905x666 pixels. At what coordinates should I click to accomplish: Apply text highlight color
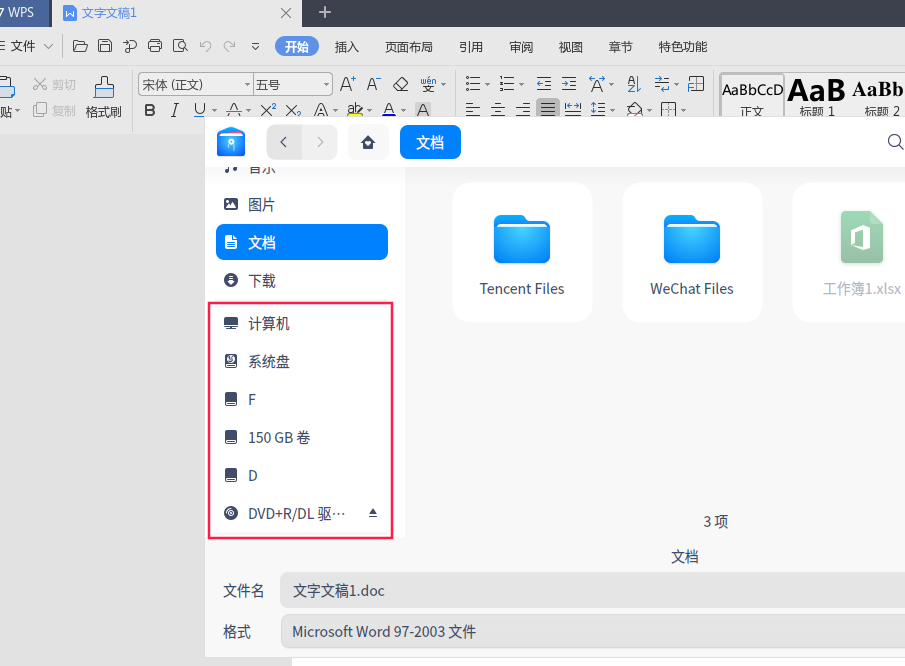pos(355,110)
